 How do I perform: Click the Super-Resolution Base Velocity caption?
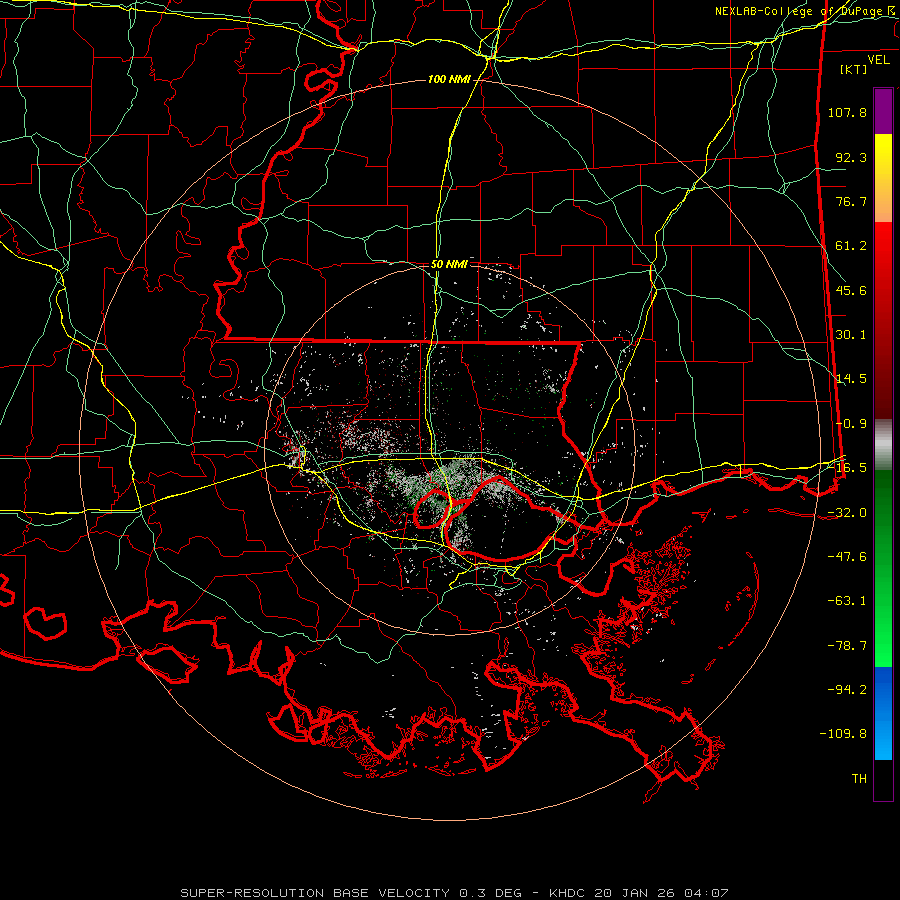(x=454, y=893)
